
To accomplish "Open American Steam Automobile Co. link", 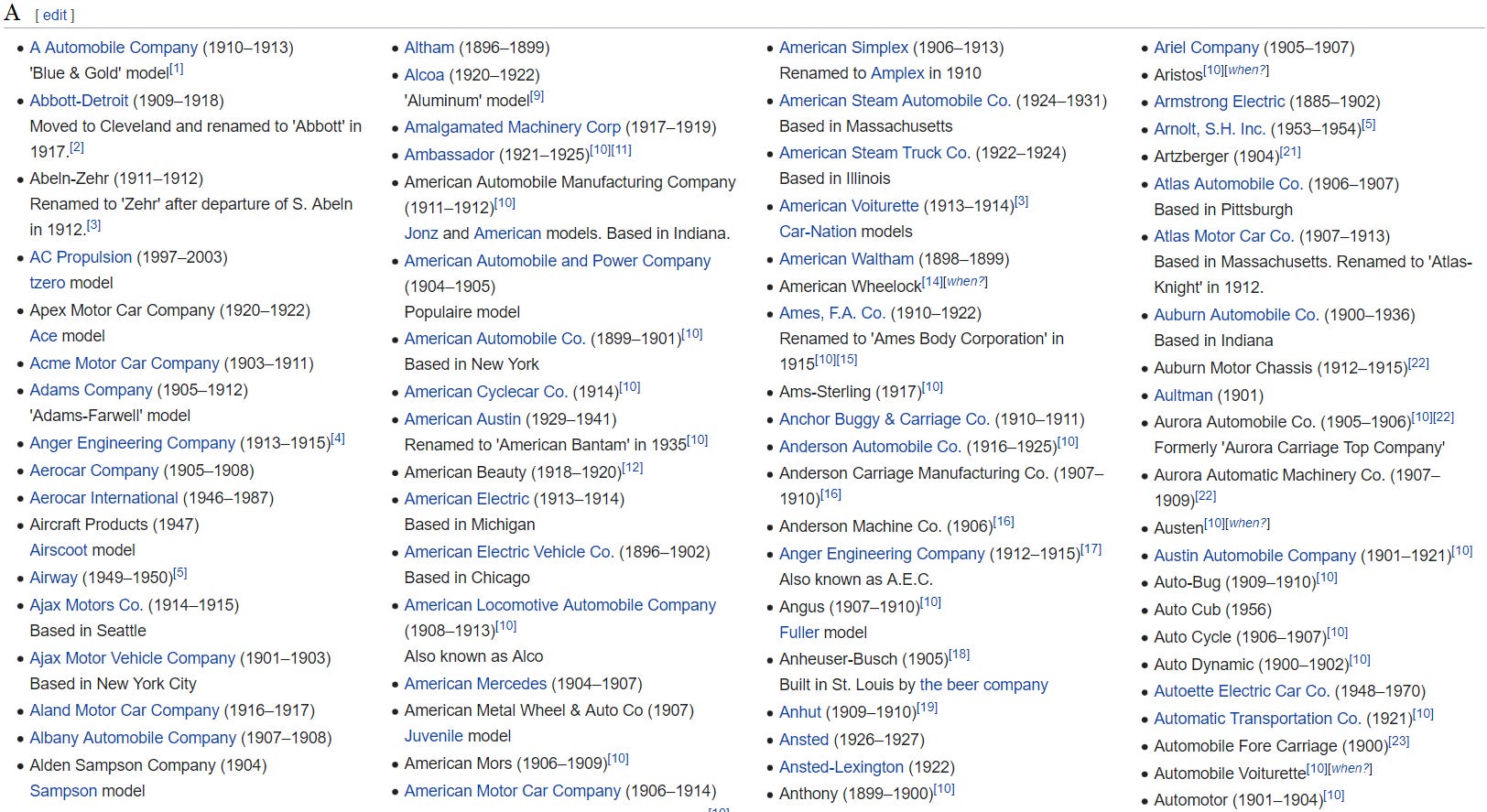I will point(895,101).
